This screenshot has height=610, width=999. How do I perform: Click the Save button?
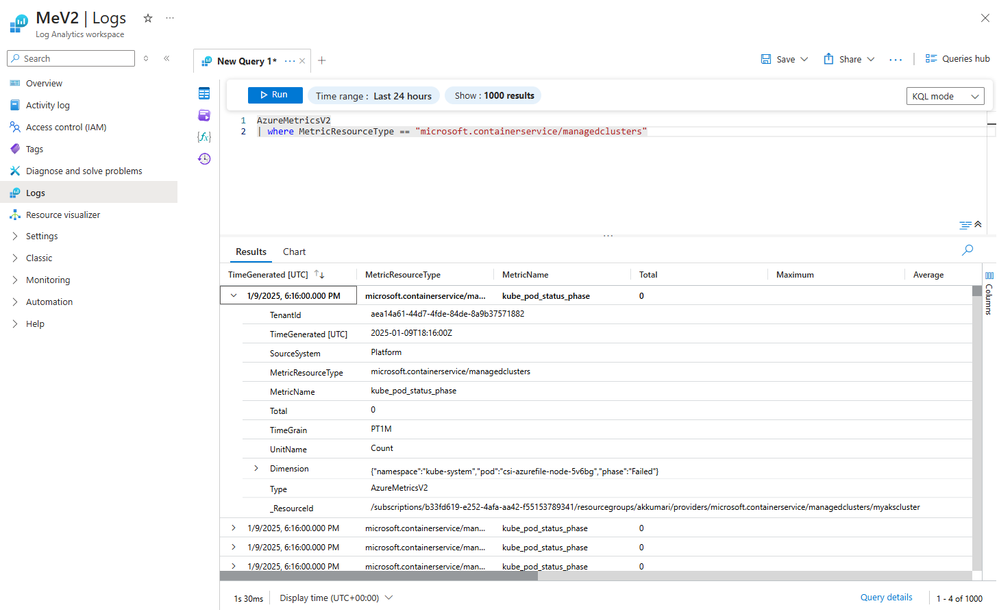click(x=778, y=59)
